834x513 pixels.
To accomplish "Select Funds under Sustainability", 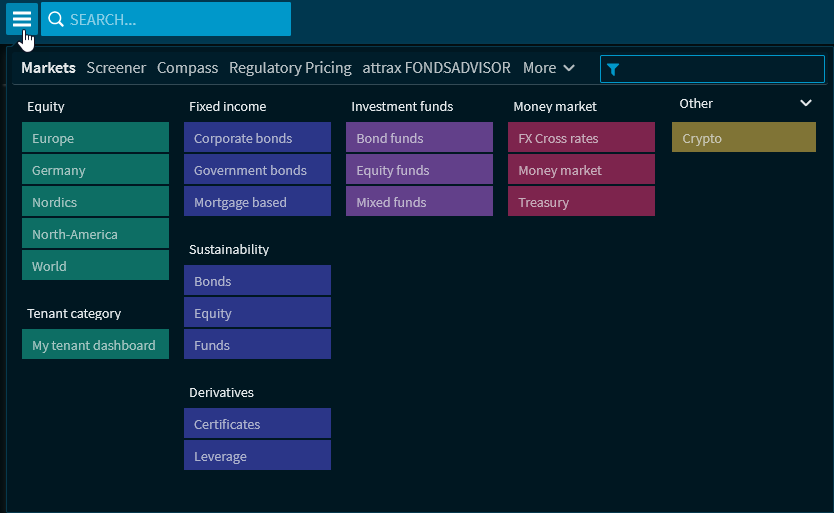I will tap(257, 345).
